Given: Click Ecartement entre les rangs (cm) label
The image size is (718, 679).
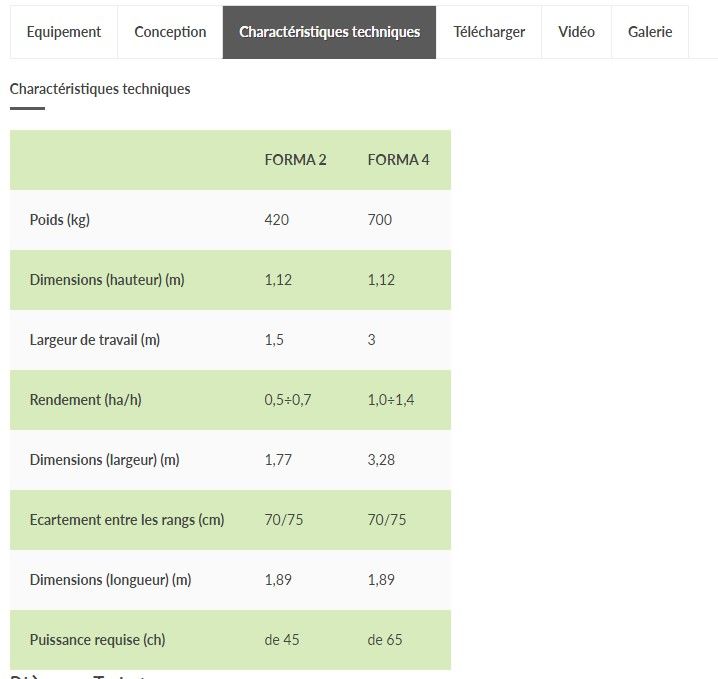Looking at the screenshot, I should pos(127,520).
